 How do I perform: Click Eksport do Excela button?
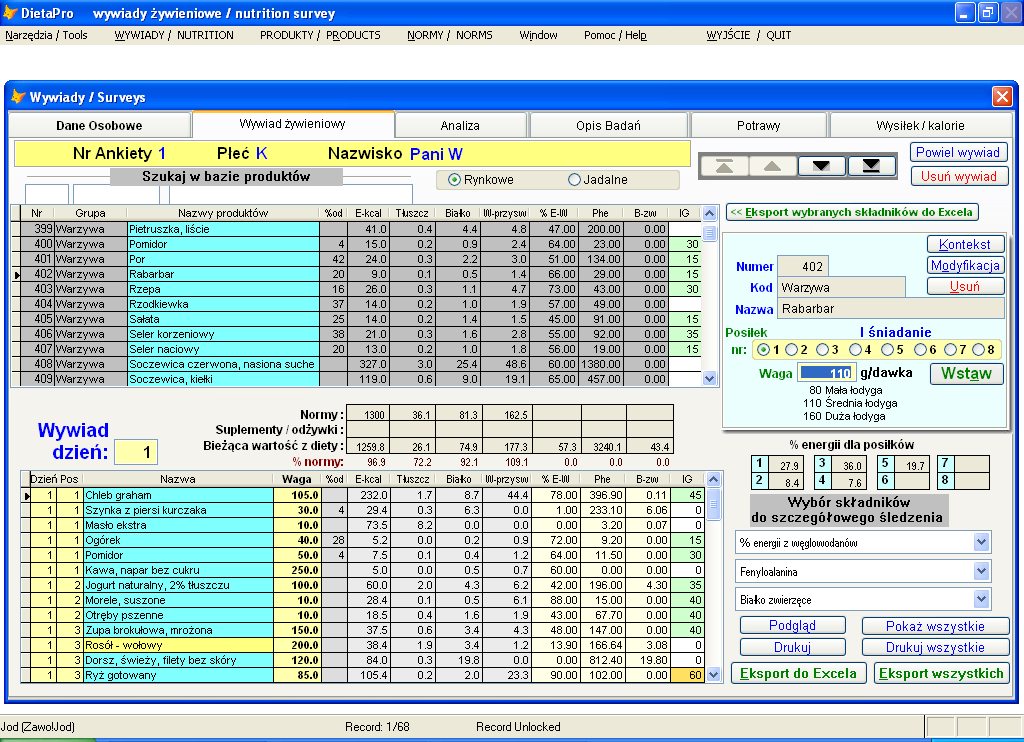798,673
